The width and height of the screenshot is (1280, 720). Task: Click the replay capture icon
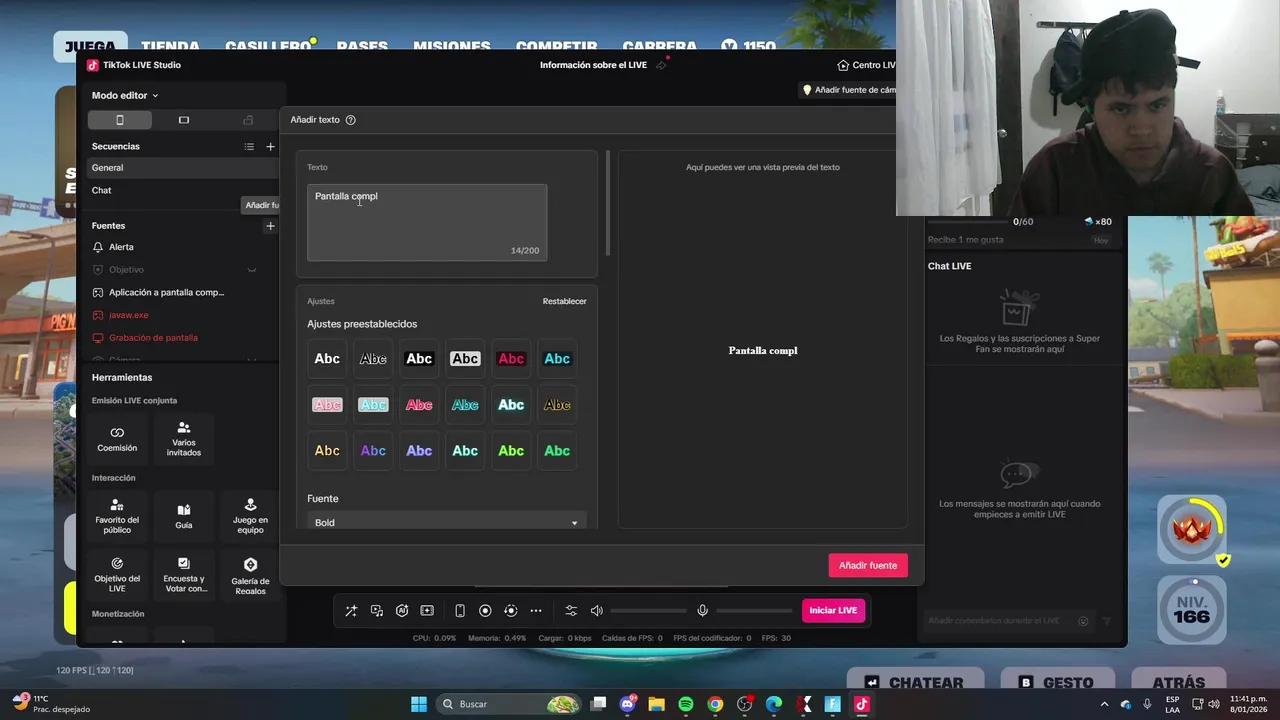click(511, 611)
